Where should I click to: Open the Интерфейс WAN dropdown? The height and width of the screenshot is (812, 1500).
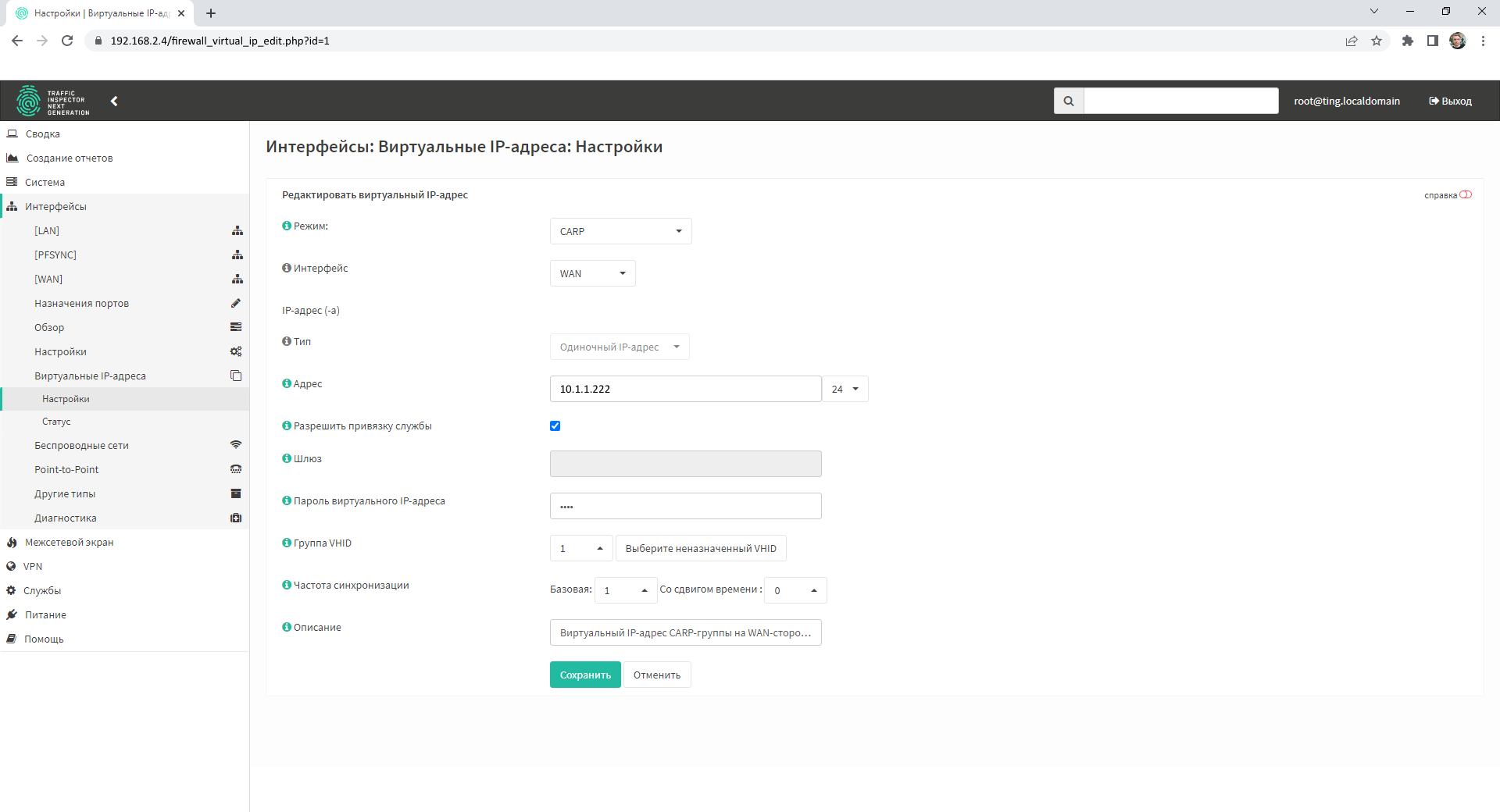click(x=592, y=273)
